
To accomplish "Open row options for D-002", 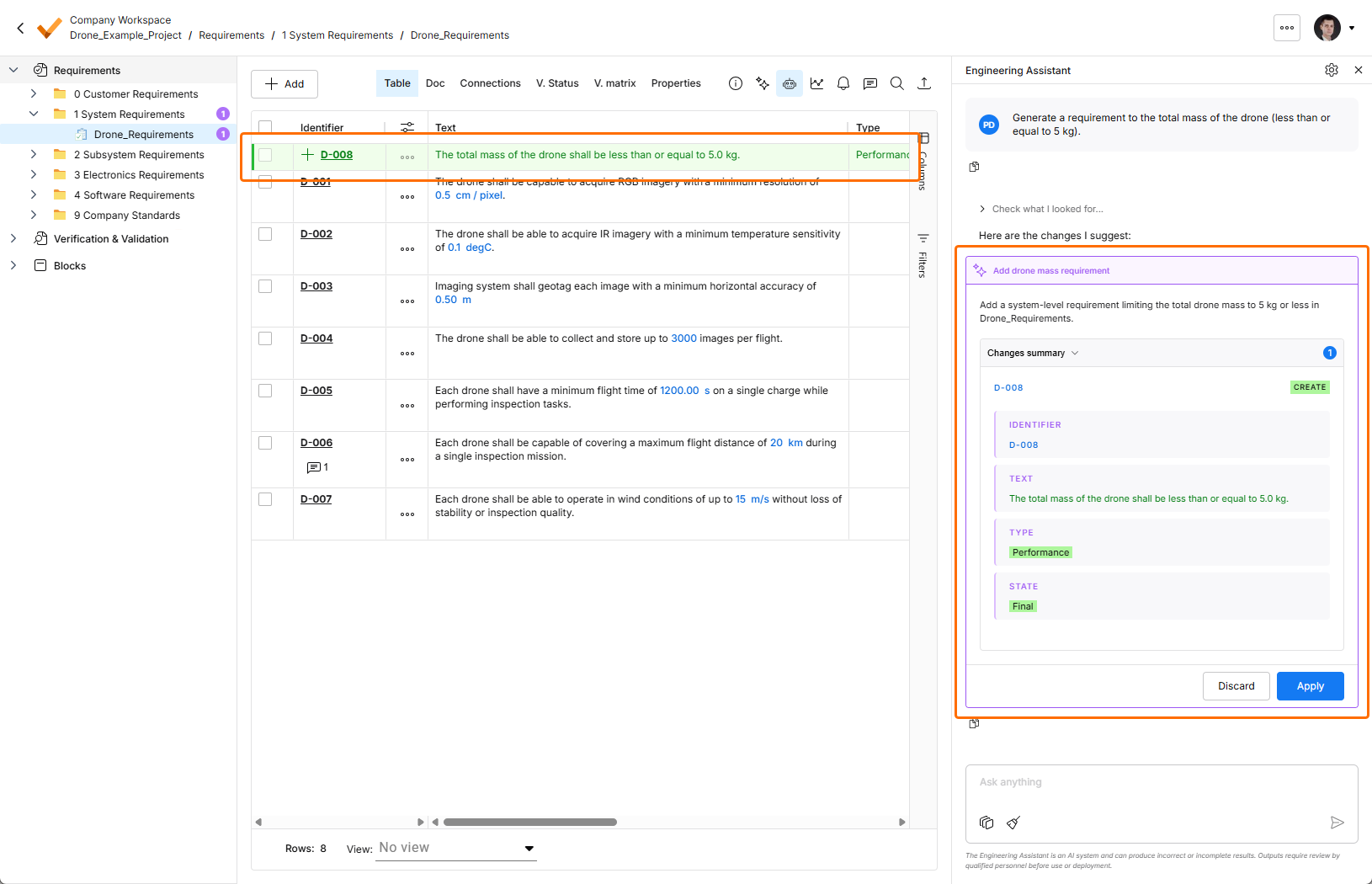I will [x=407, y=249].
